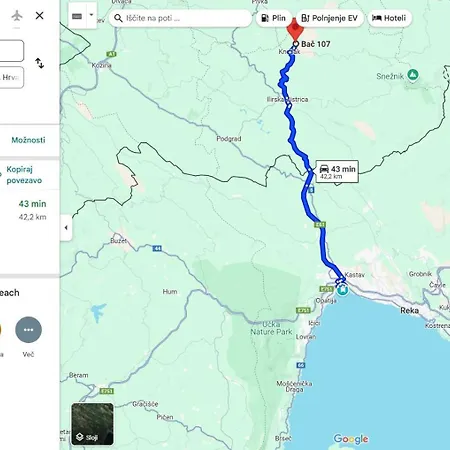Screen dimensions: 450x450
Task: Collapse the side panel with arrow tab
Action: pos(66,228)
